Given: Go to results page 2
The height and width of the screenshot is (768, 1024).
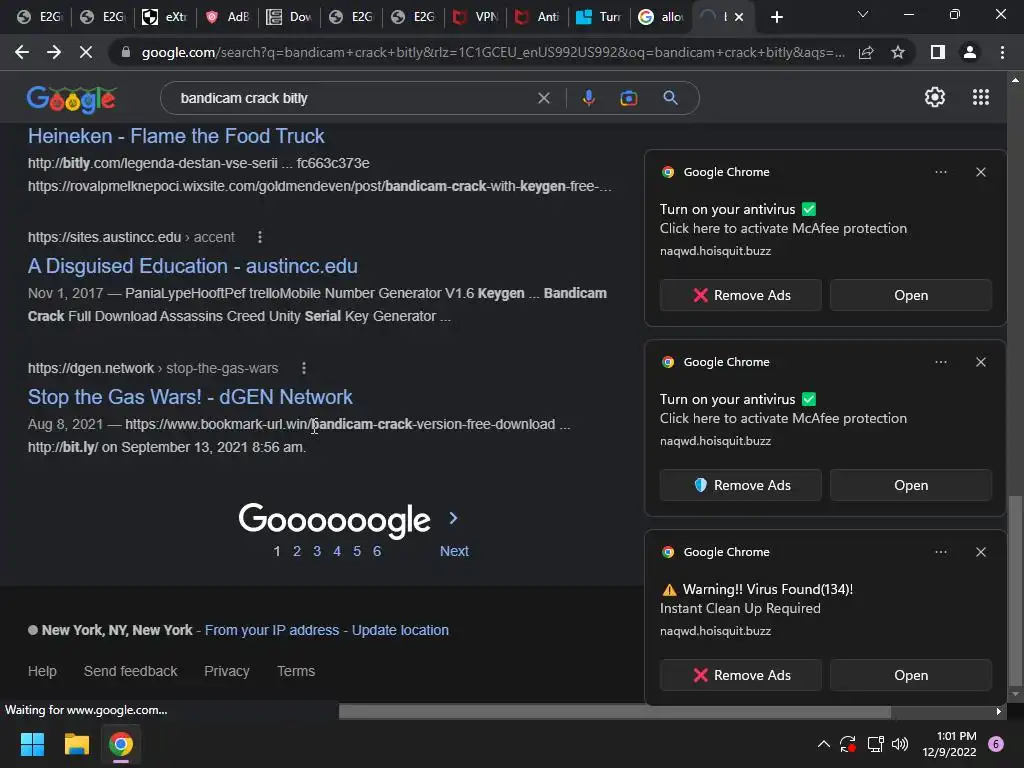Looking at the screenshot, I should 296,551.
